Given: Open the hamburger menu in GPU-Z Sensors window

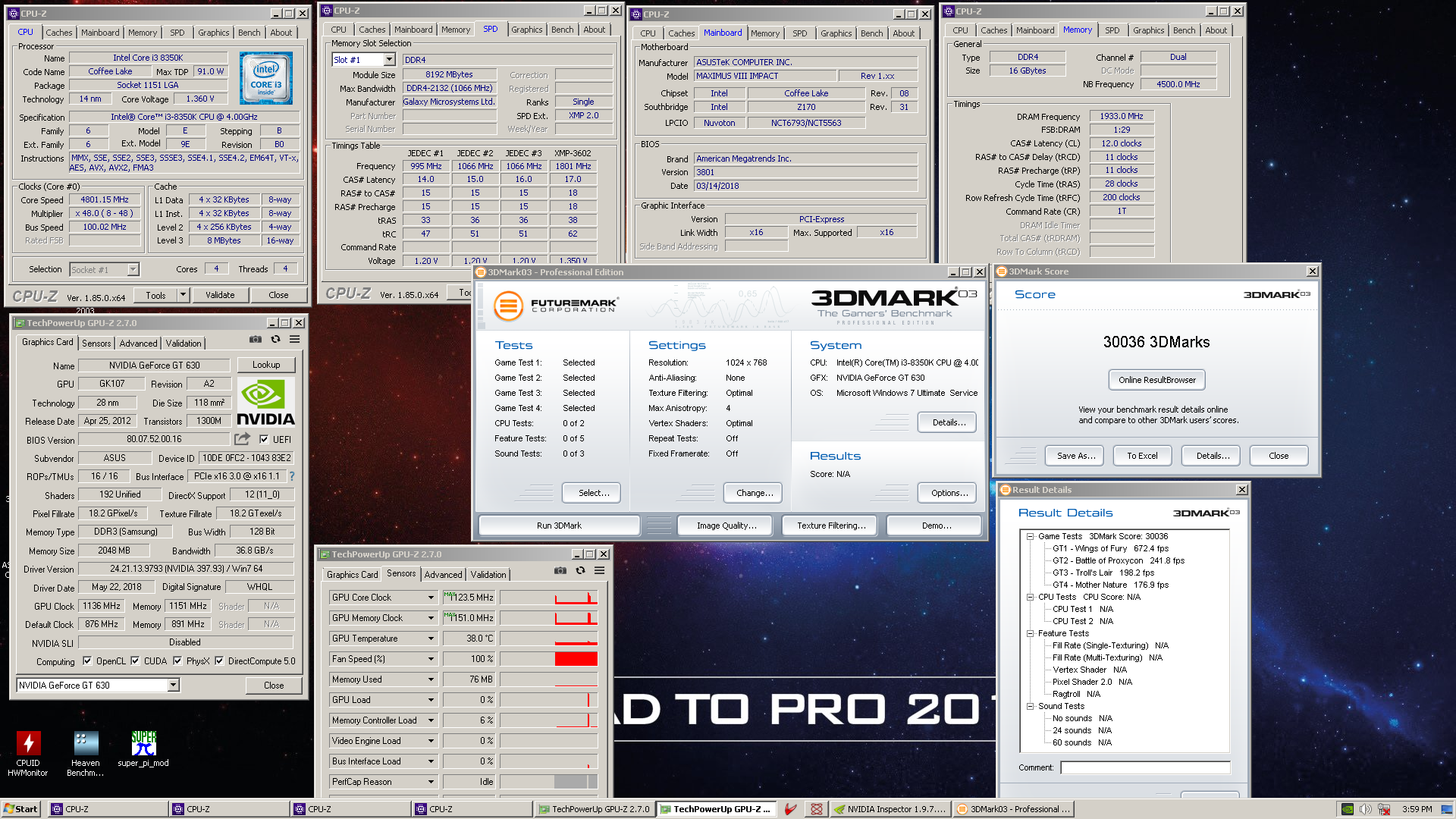Looking at the screenshot, I should click(599, 570).
